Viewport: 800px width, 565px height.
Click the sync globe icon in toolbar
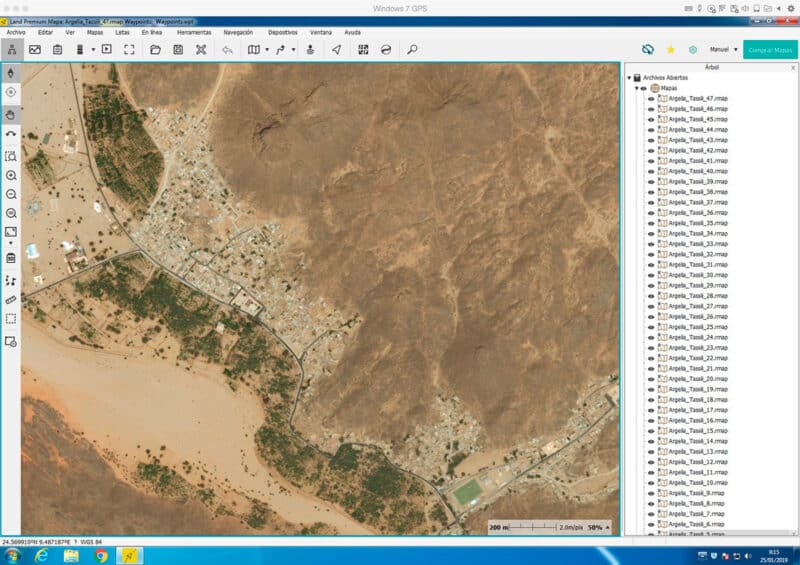(386, 50)
